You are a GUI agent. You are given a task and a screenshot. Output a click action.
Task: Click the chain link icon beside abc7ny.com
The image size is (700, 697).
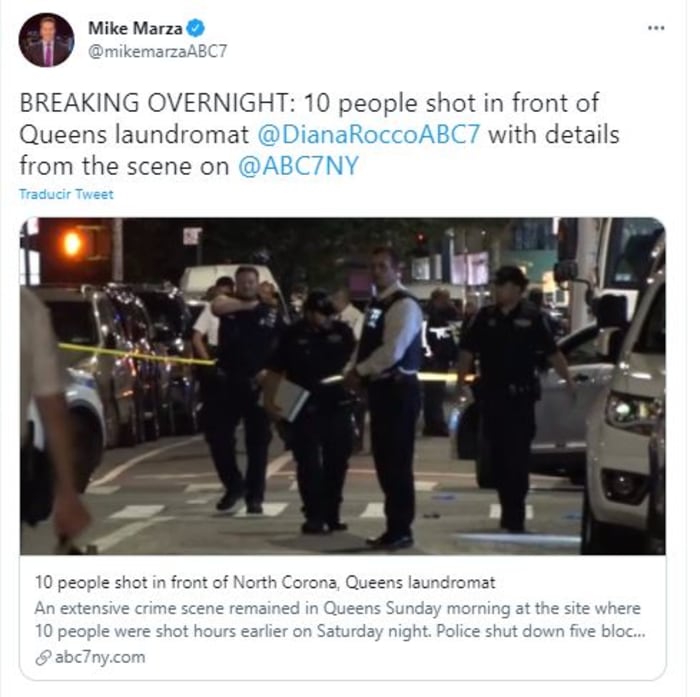coord(43,657)
